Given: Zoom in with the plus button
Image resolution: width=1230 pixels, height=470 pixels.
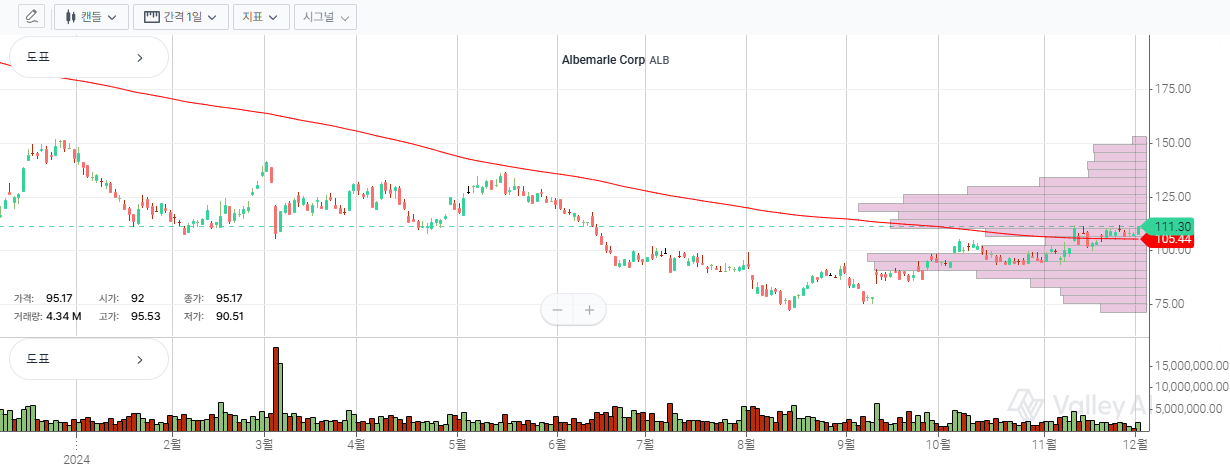Looking at the screenshot, I should 590,310.
